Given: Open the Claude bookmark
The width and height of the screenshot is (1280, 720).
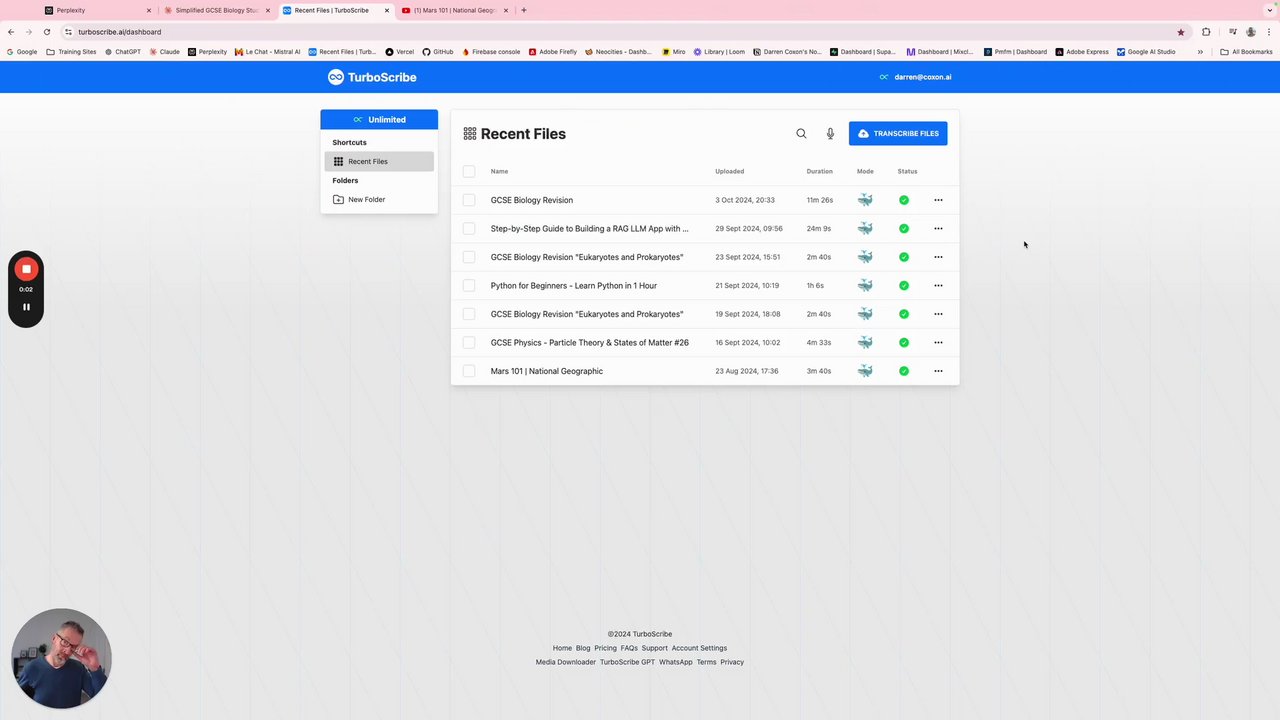Looking at the screenshot, I should pyautogui.click(x=165, y=52).
